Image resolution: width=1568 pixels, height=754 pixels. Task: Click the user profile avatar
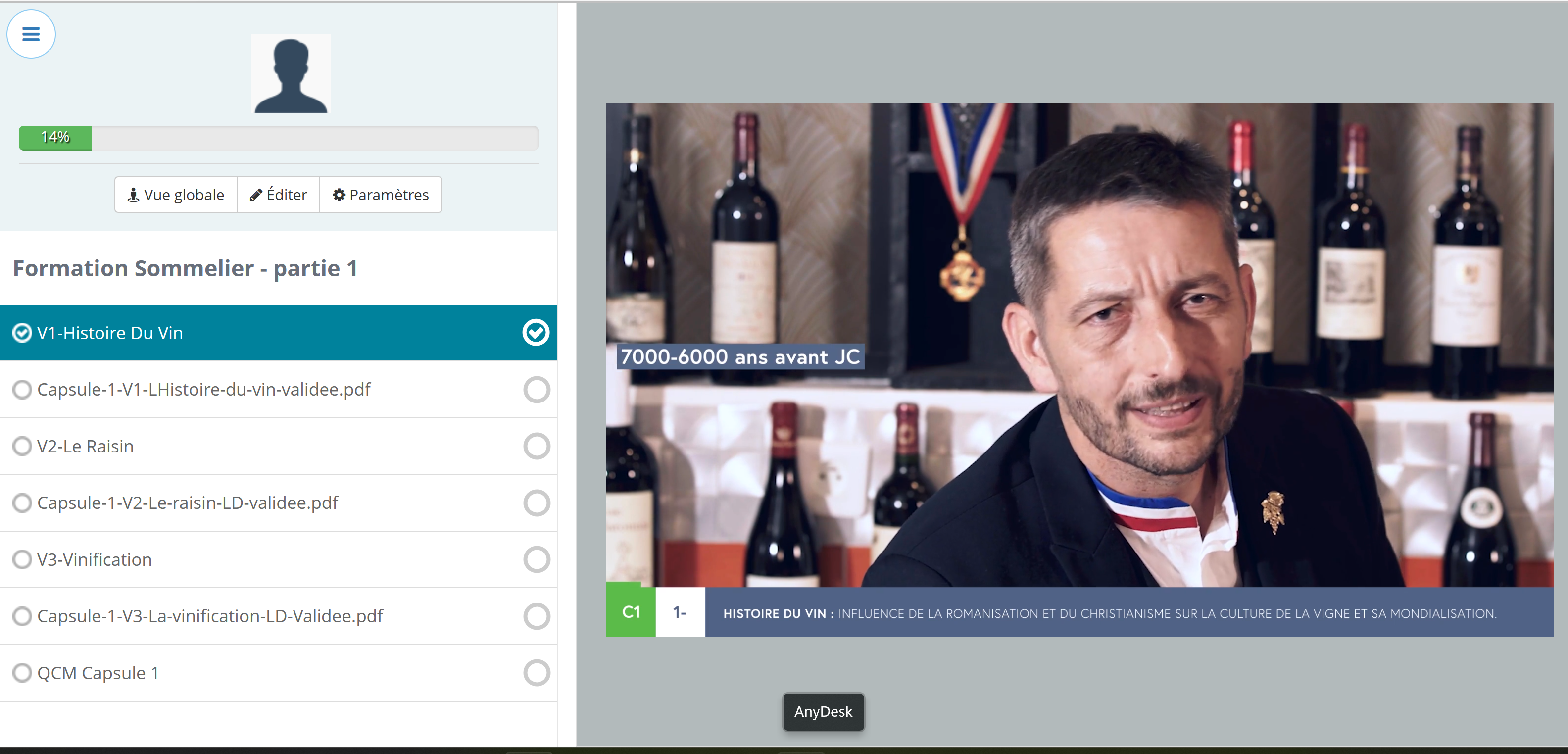pyautogui.click(x=291, y=74)
